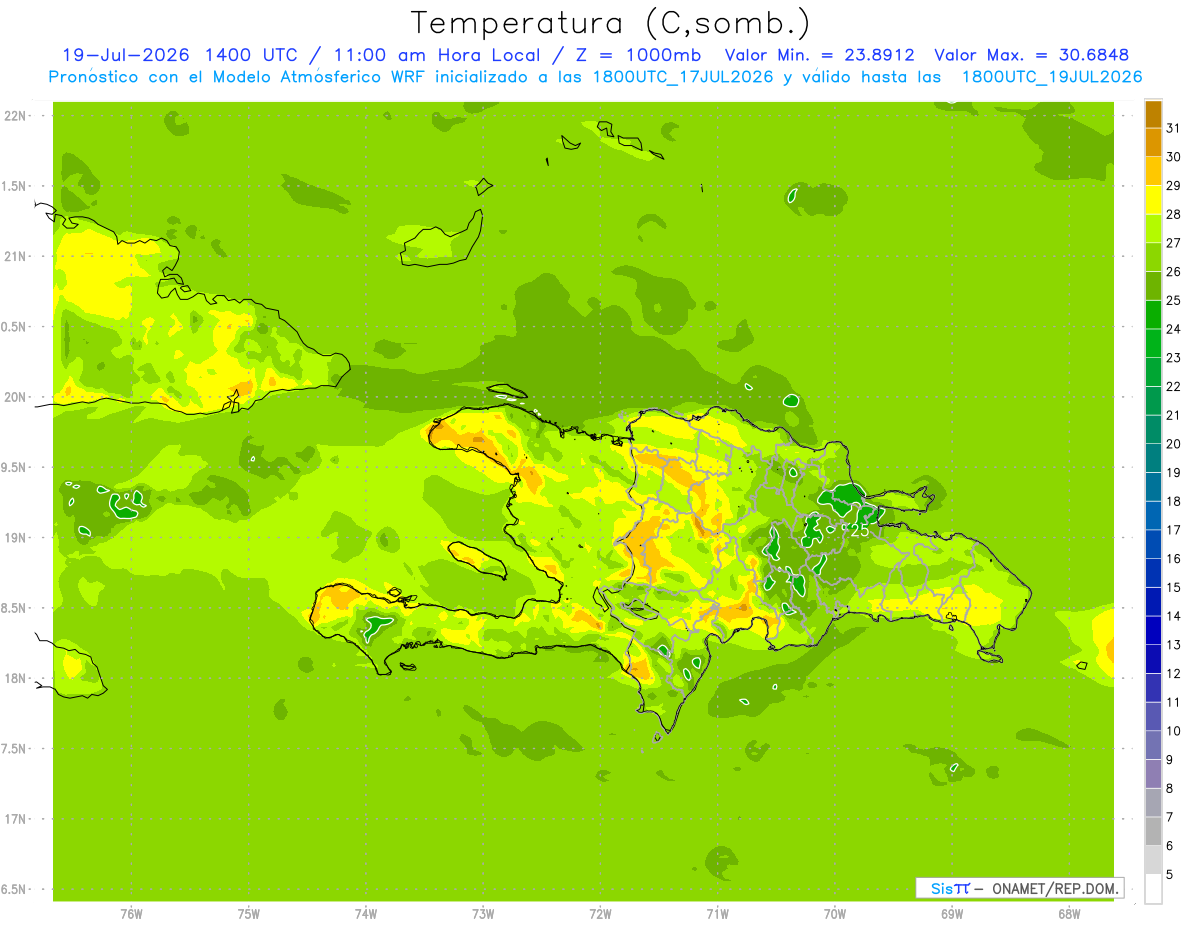
Task: Click legend value '15'
Action: [x=1175, y=588]
